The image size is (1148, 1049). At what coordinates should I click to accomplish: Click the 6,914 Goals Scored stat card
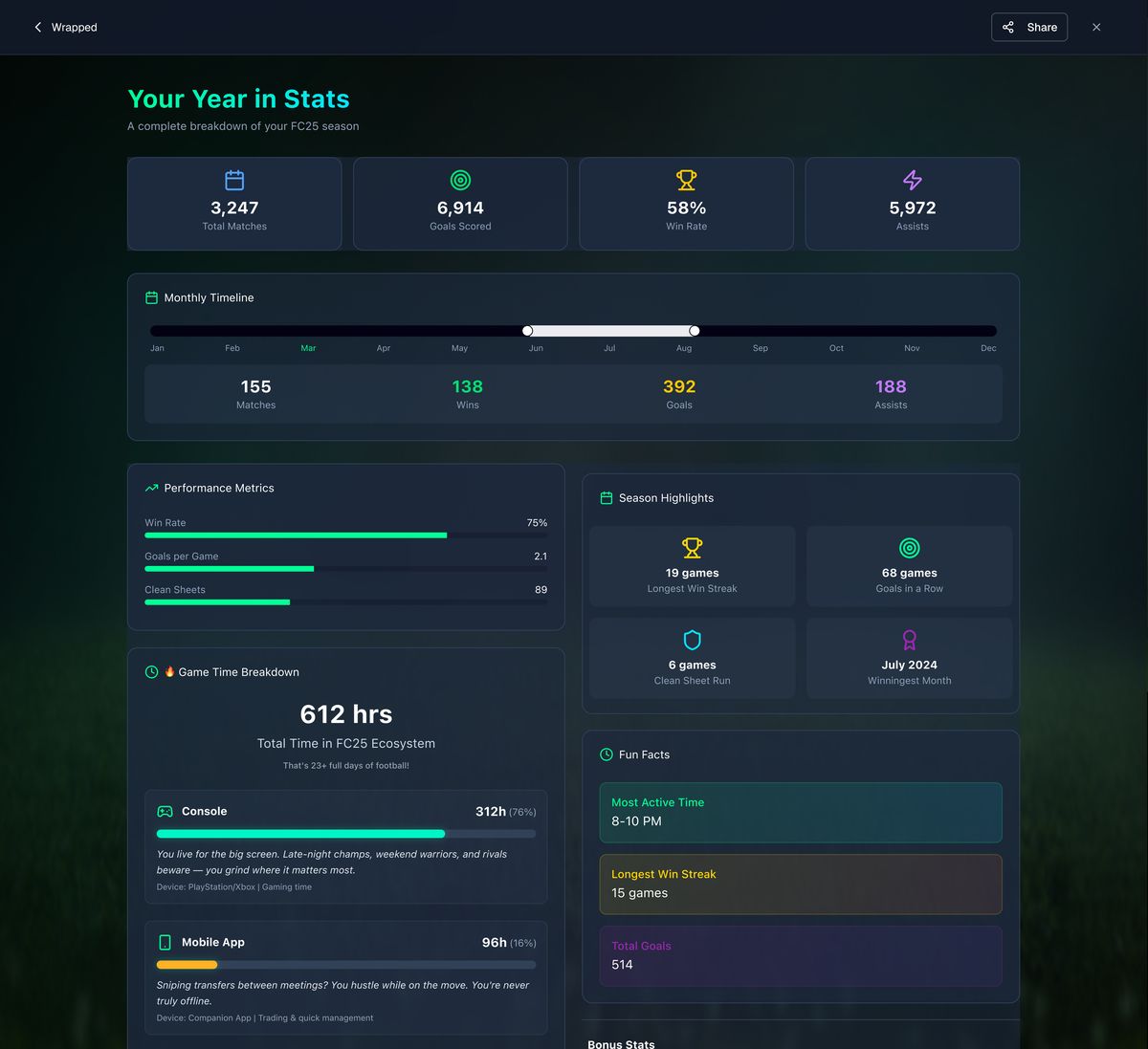coord(460,204)
